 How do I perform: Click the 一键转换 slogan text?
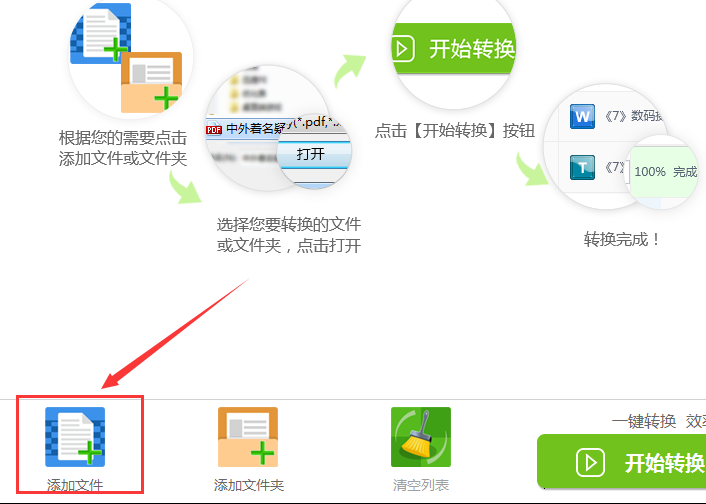coord(644,422)
